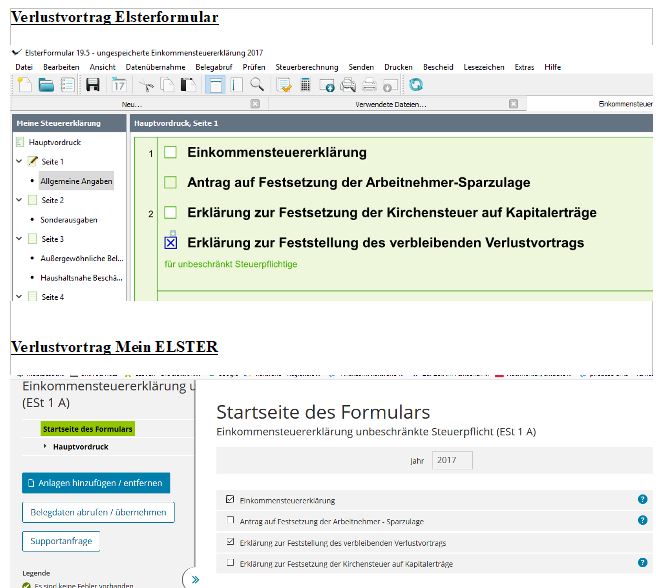Screen dimensions: 656x588
Task: Close the 'Neu...' tab with its X
Action: click(x=255, y=104)
